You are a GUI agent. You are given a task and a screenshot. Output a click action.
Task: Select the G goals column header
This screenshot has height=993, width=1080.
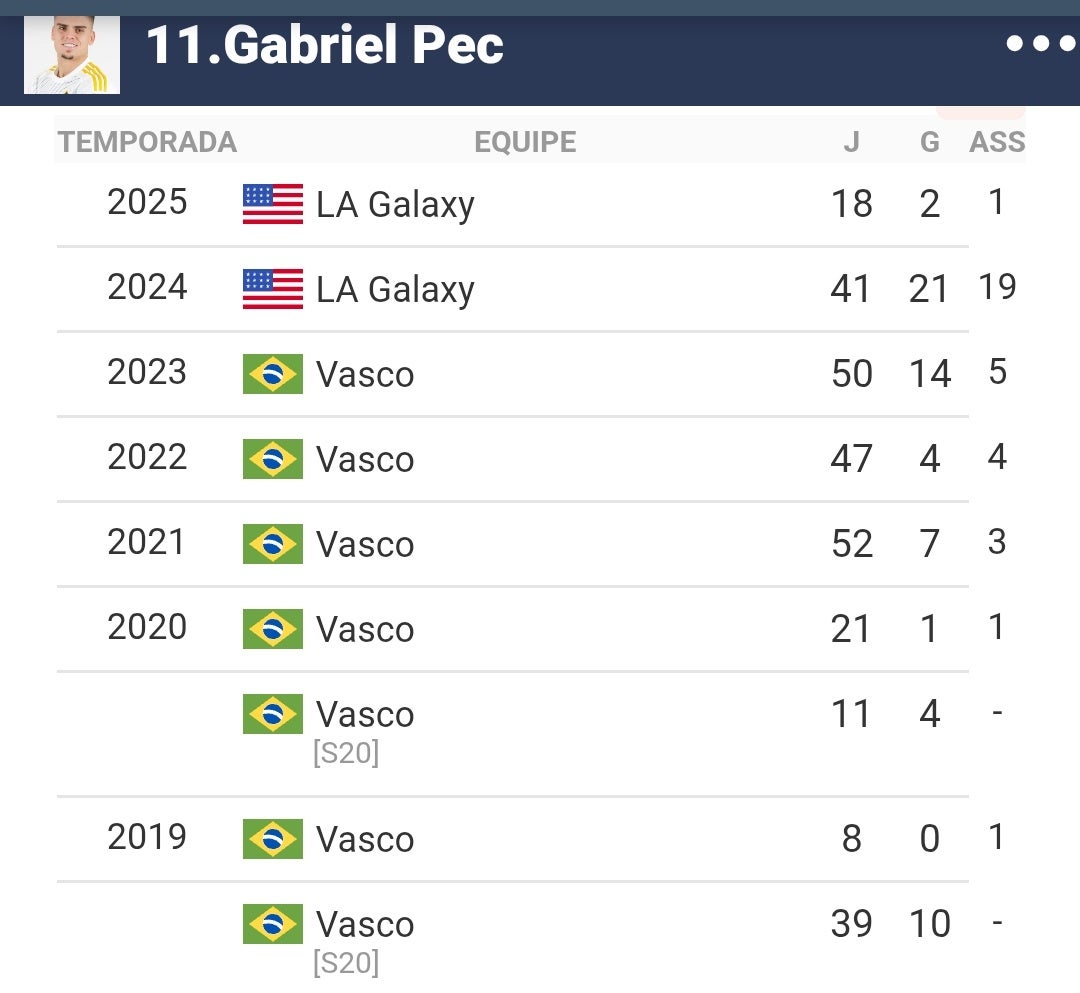930,142
